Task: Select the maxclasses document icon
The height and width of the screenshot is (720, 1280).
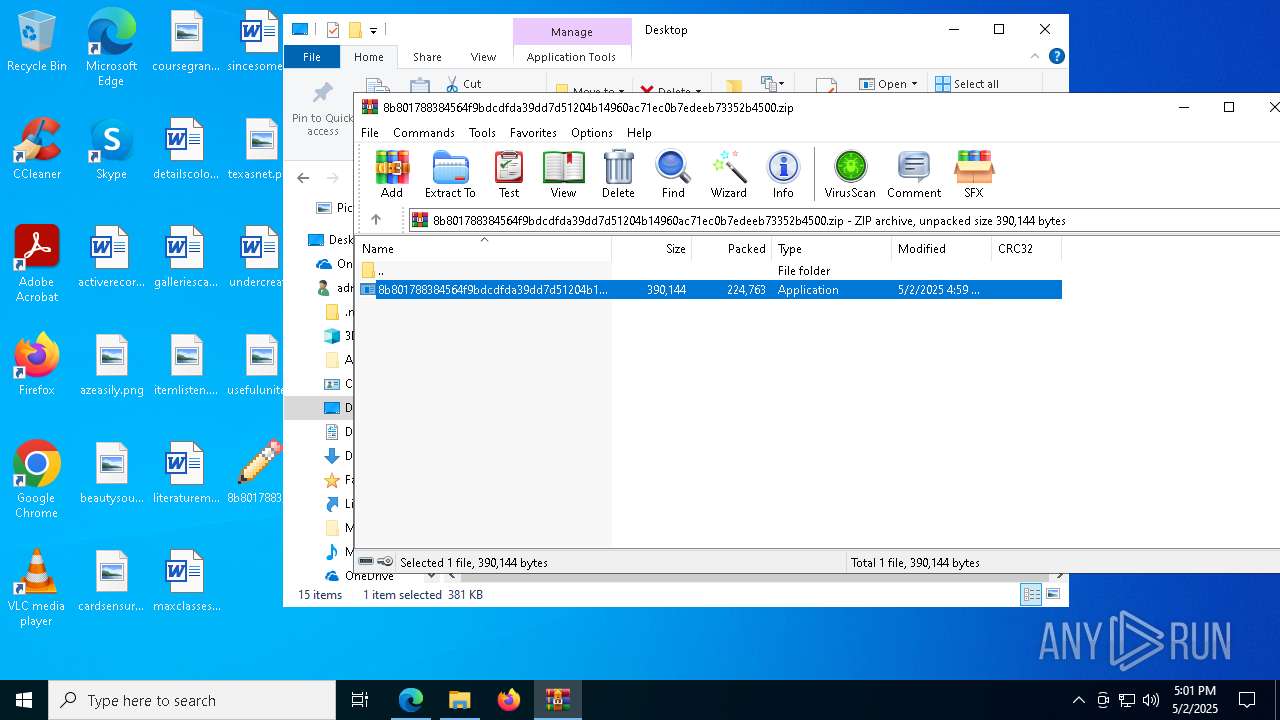Action: [186, 581]
